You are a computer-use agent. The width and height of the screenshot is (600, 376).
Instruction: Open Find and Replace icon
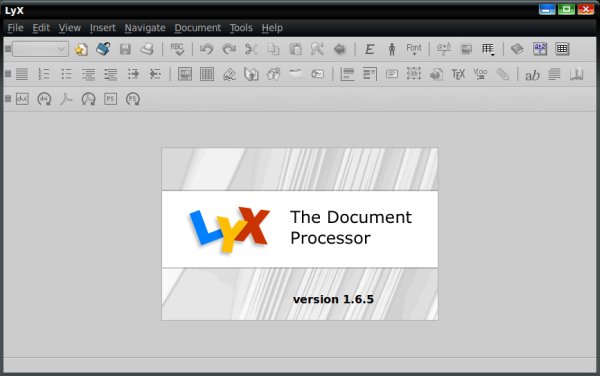(x=317, y=49)
